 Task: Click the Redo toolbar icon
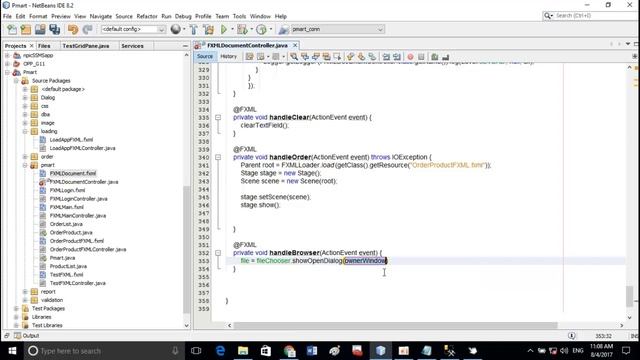point(87,29)
